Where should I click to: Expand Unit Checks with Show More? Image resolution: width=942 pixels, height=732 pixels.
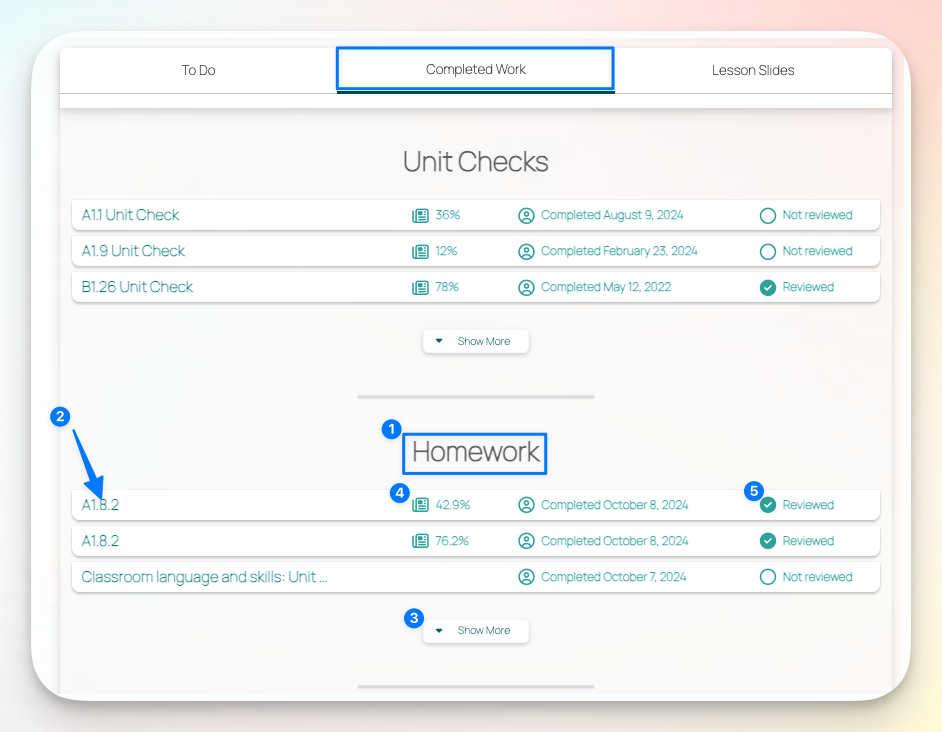click(x=476, y=341)
